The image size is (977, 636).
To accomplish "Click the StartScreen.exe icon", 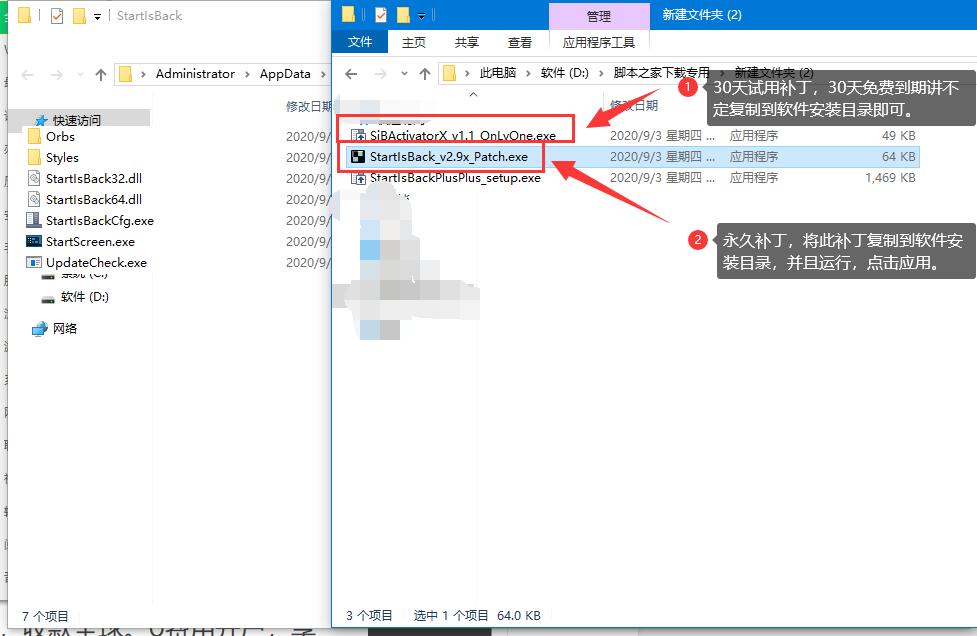I will pos(34,241).
